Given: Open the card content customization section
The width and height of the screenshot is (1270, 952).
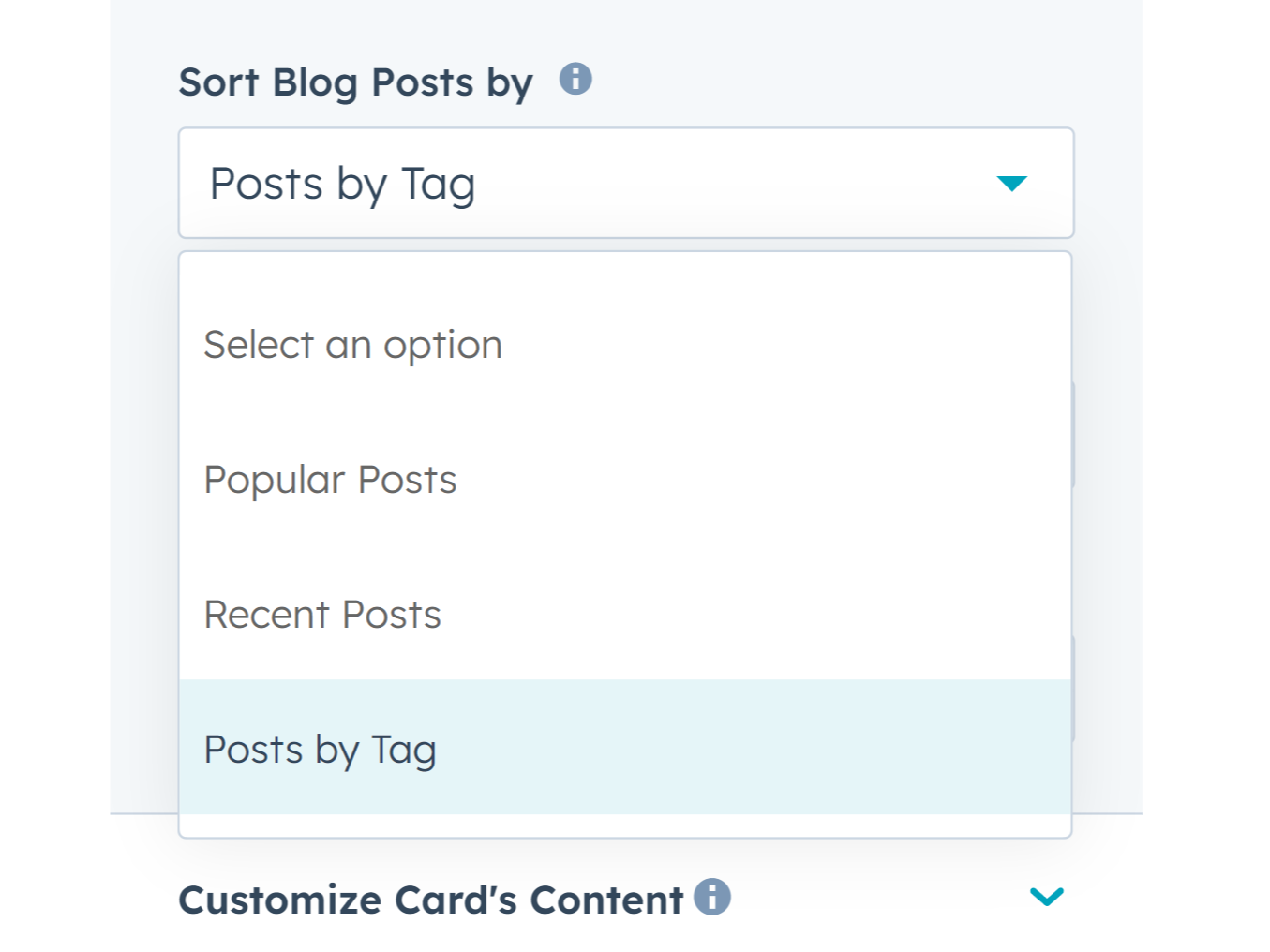Looking at the screenshot, I should coord(1046,897).
